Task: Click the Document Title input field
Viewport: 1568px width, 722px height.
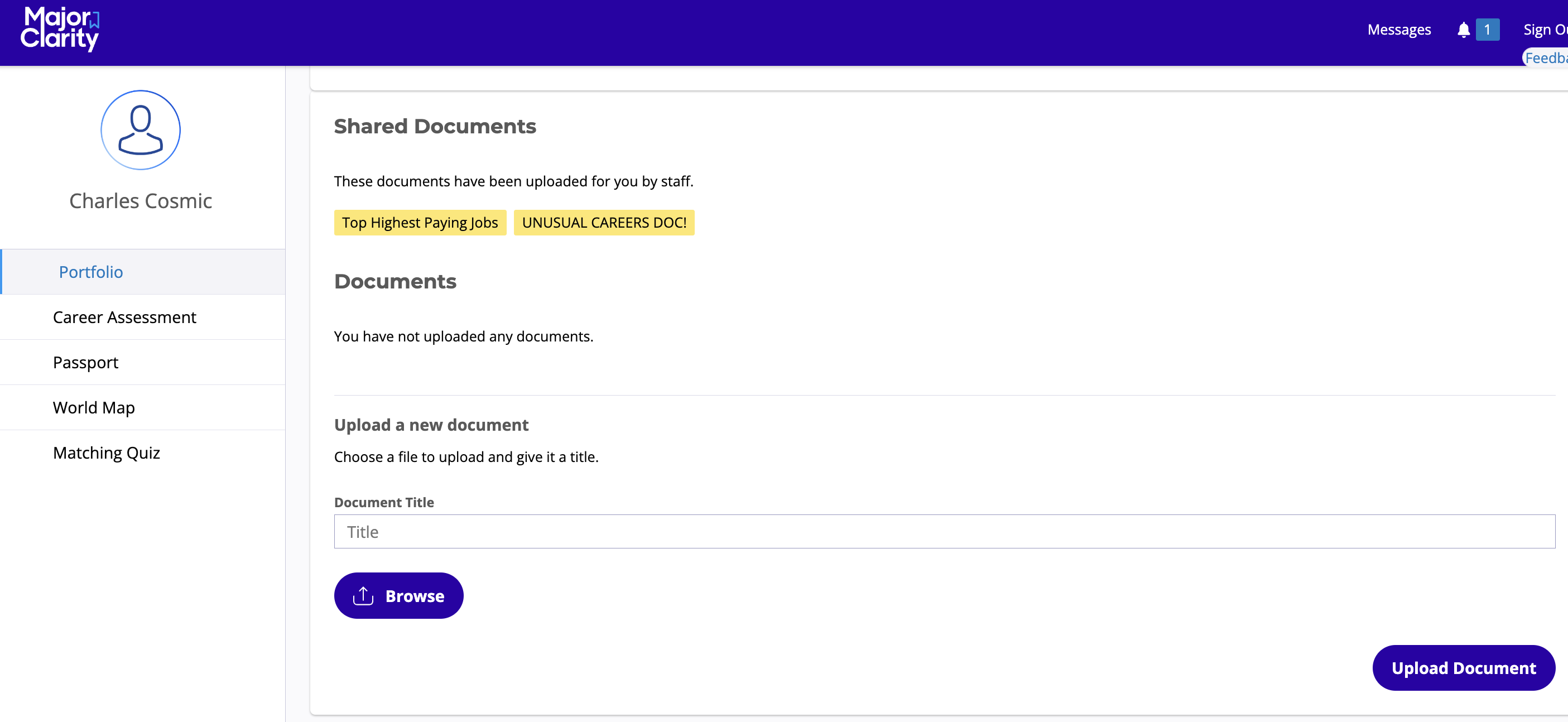Action: 944,531
